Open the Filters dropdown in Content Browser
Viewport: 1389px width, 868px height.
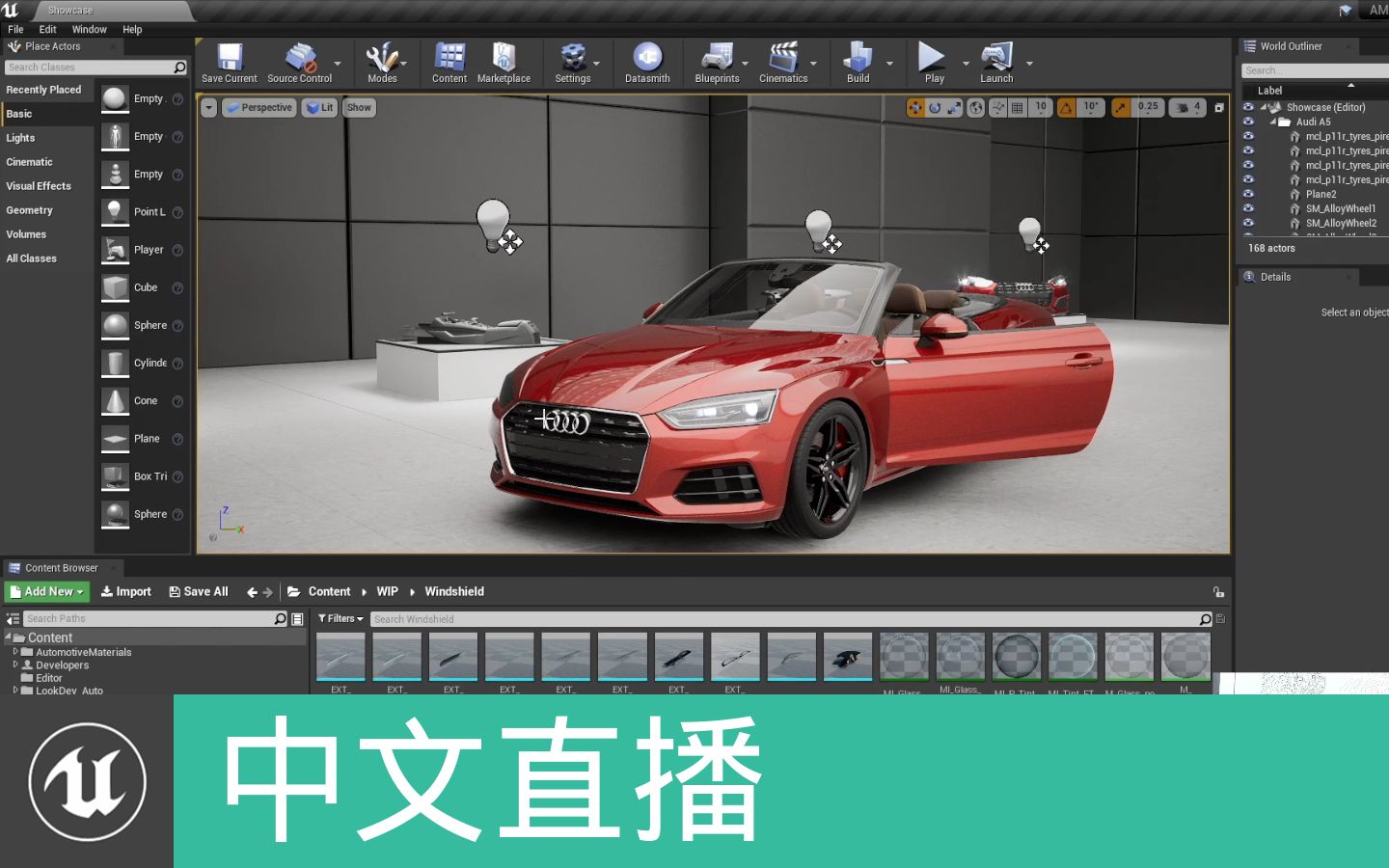340,619
